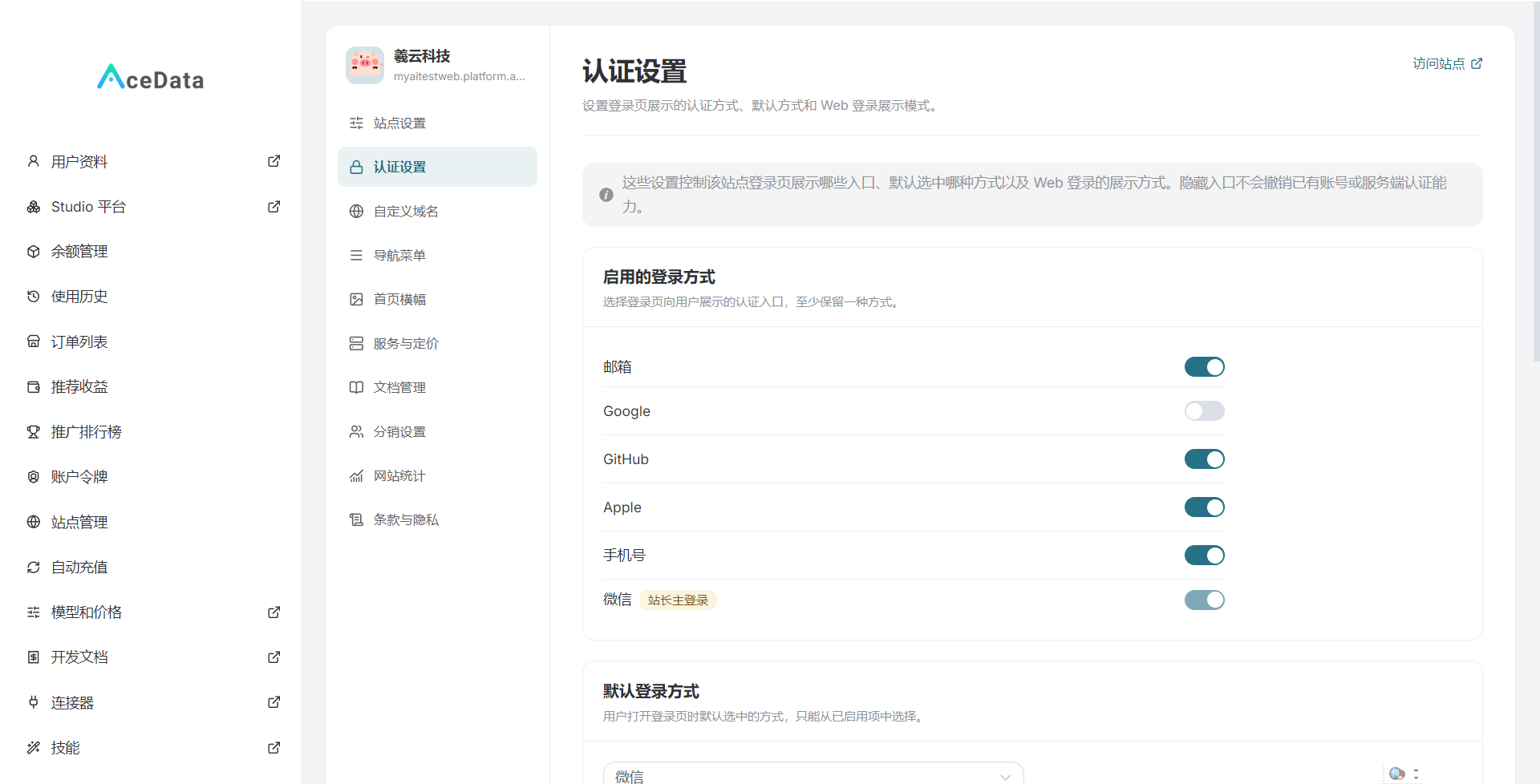Click the AceData logo

click(150, 78)
